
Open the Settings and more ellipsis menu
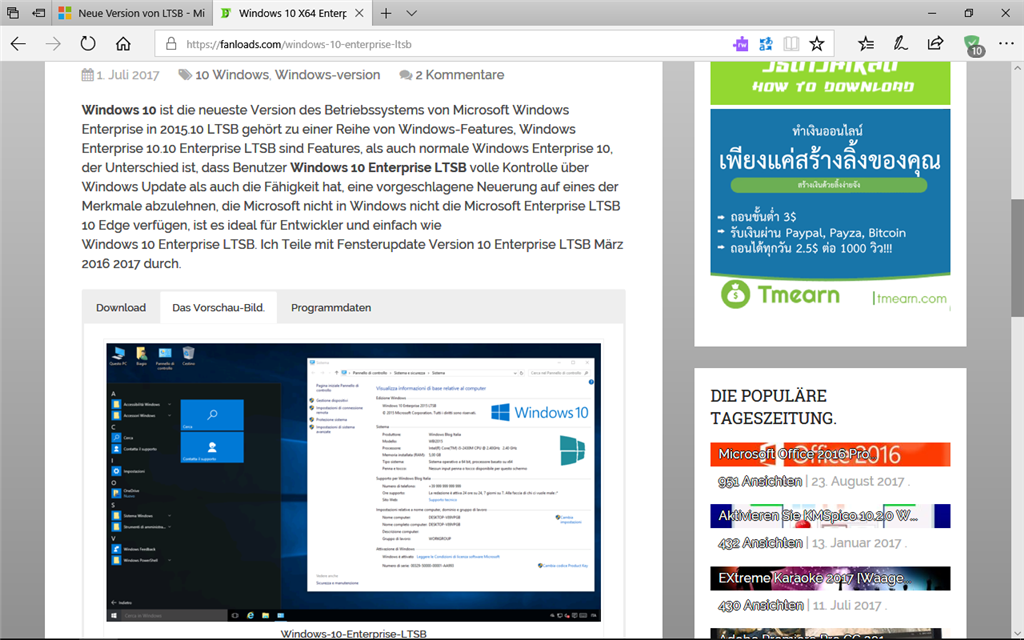(1006, 44)
